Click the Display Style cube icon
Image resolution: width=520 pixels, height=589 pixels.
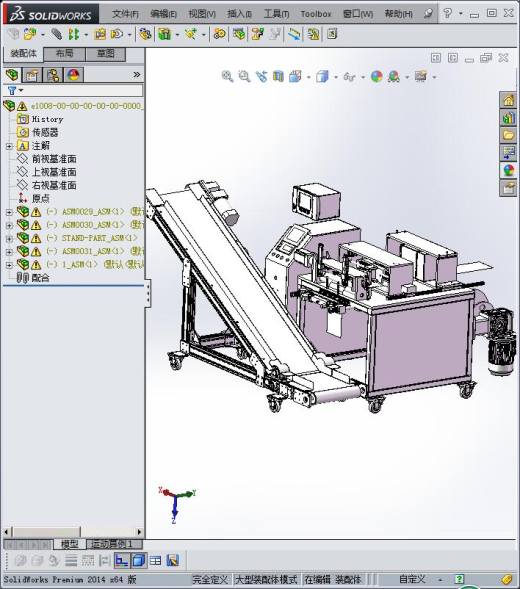(322, 77)
